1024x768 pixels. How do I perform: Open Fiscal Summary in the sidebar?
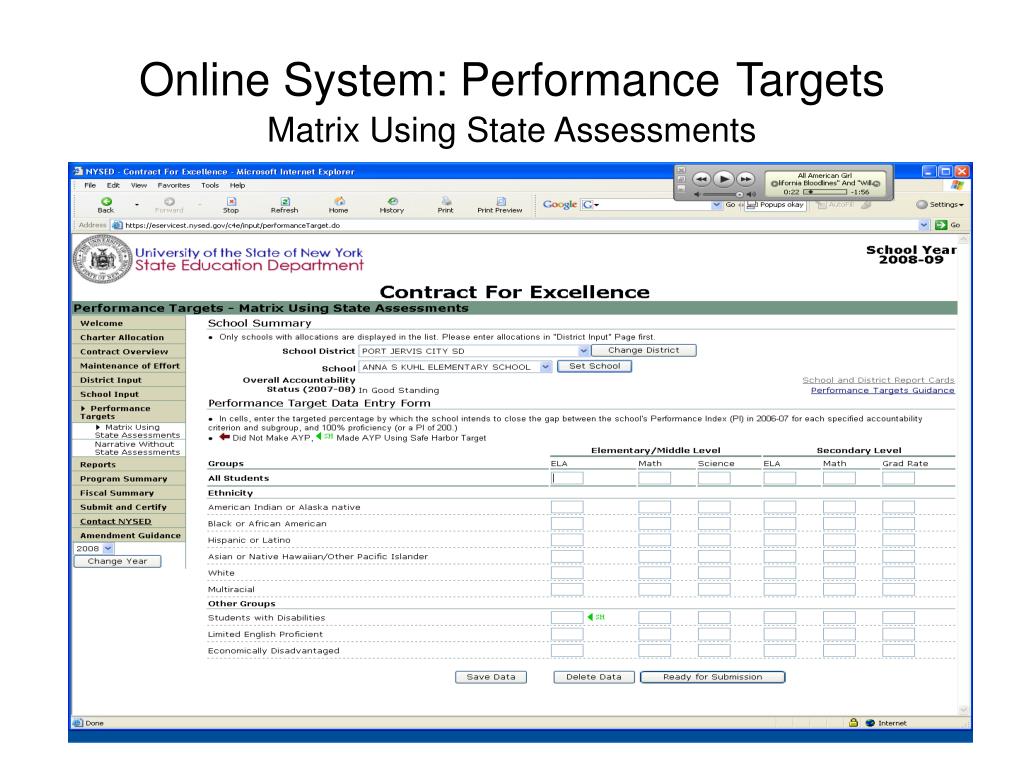click(129, 494)
